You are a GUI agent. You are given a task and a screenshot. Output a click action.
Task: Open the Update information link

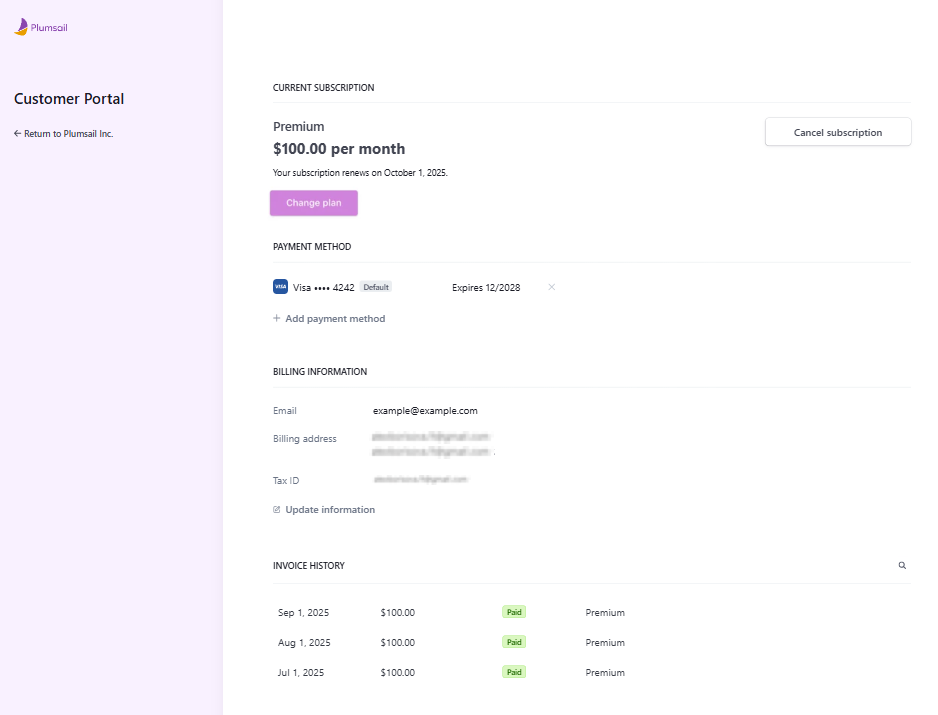pyautogui.click(x=330, y=510)
